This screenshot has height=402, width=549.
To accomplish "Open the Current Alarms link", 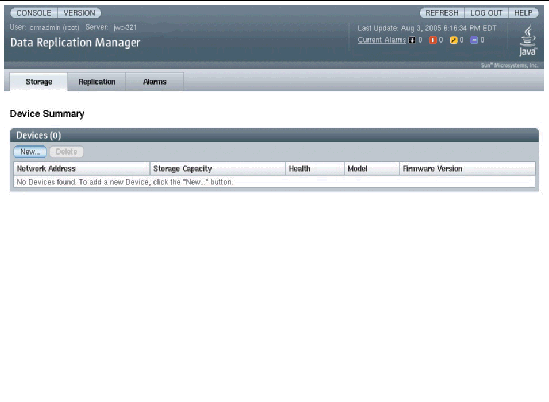I will pyautogui.click(x=382, y=40).
